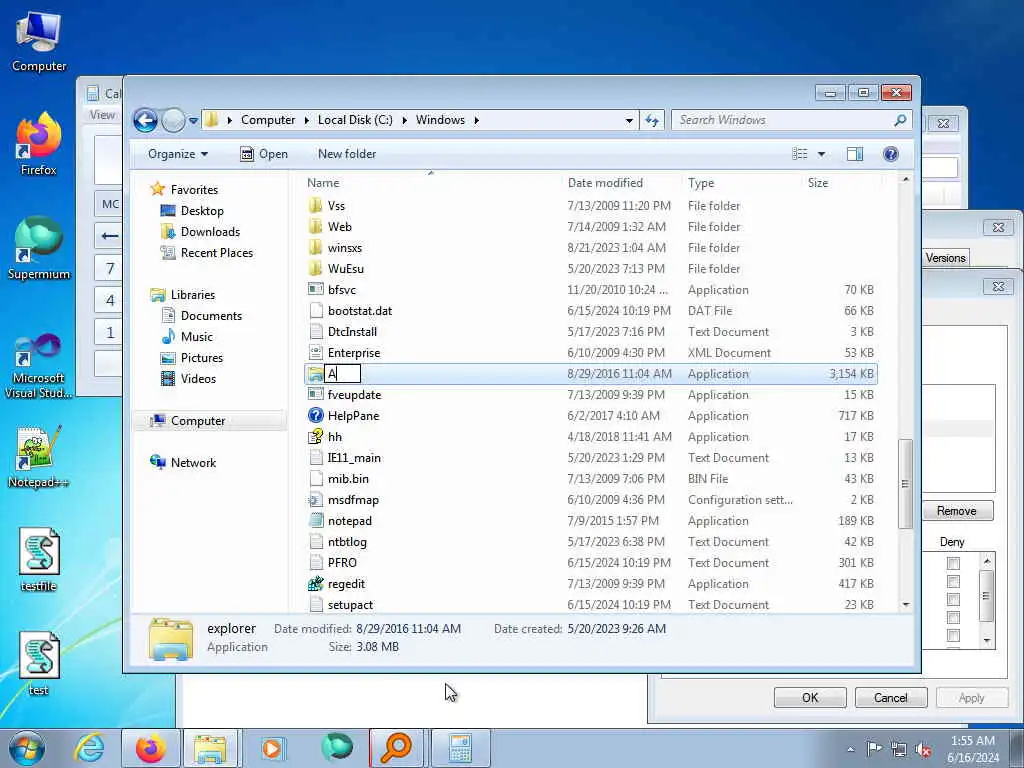Sort by Date modified column header

point(605,184)
